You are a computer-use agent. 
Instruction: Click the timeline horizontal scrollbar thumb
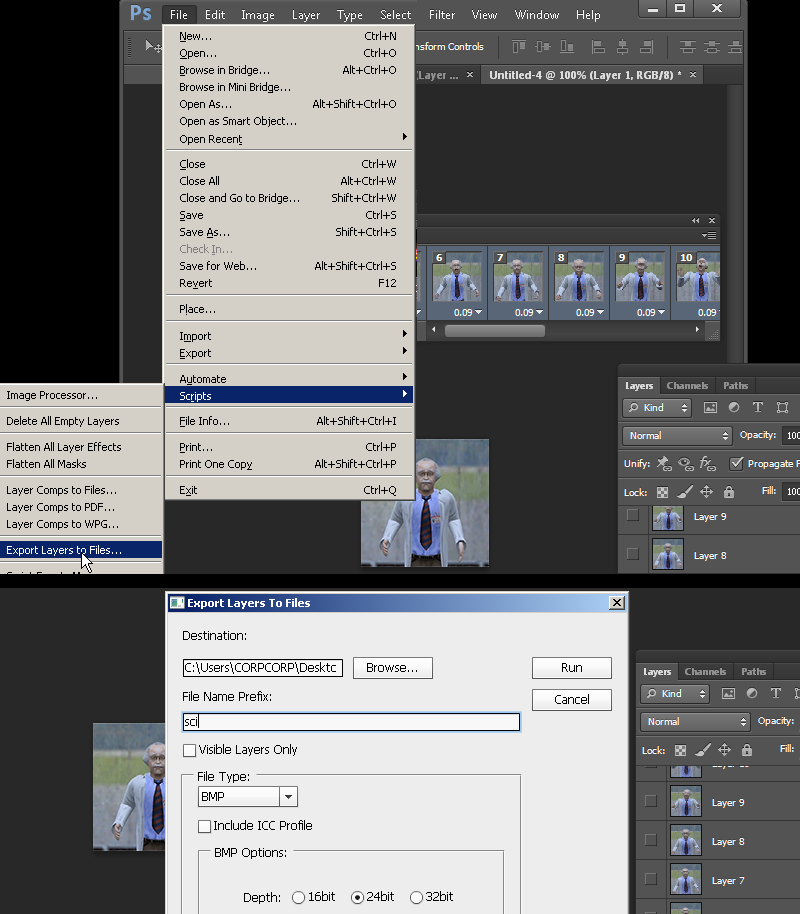click(x=494, y=331)
